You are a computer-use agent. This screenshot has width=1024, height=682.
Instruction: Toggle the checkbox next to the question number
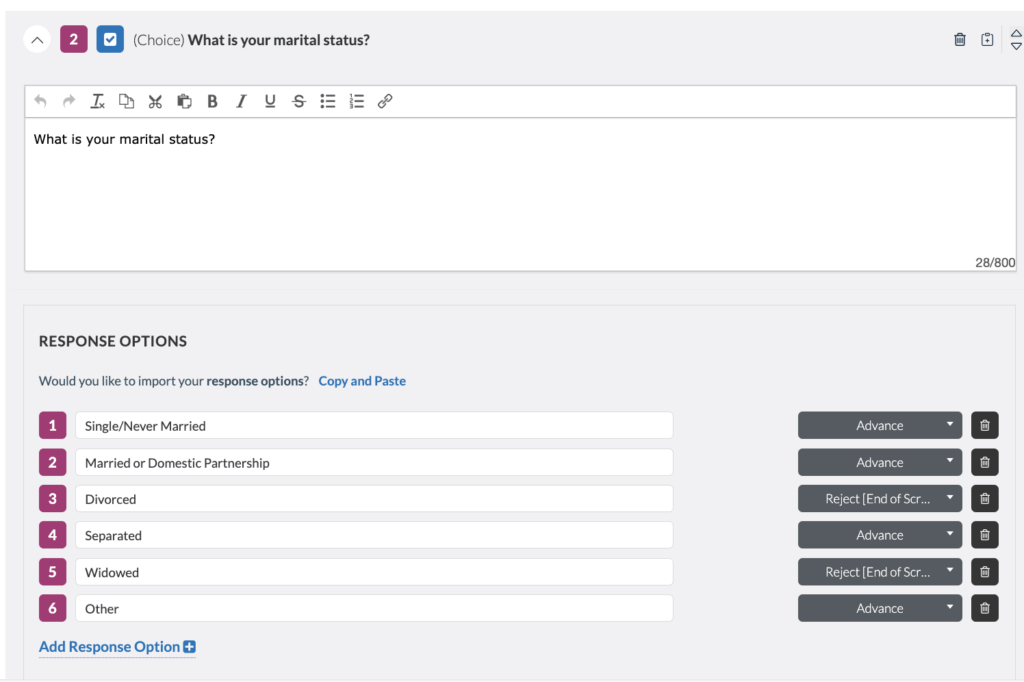click(109, 39)
